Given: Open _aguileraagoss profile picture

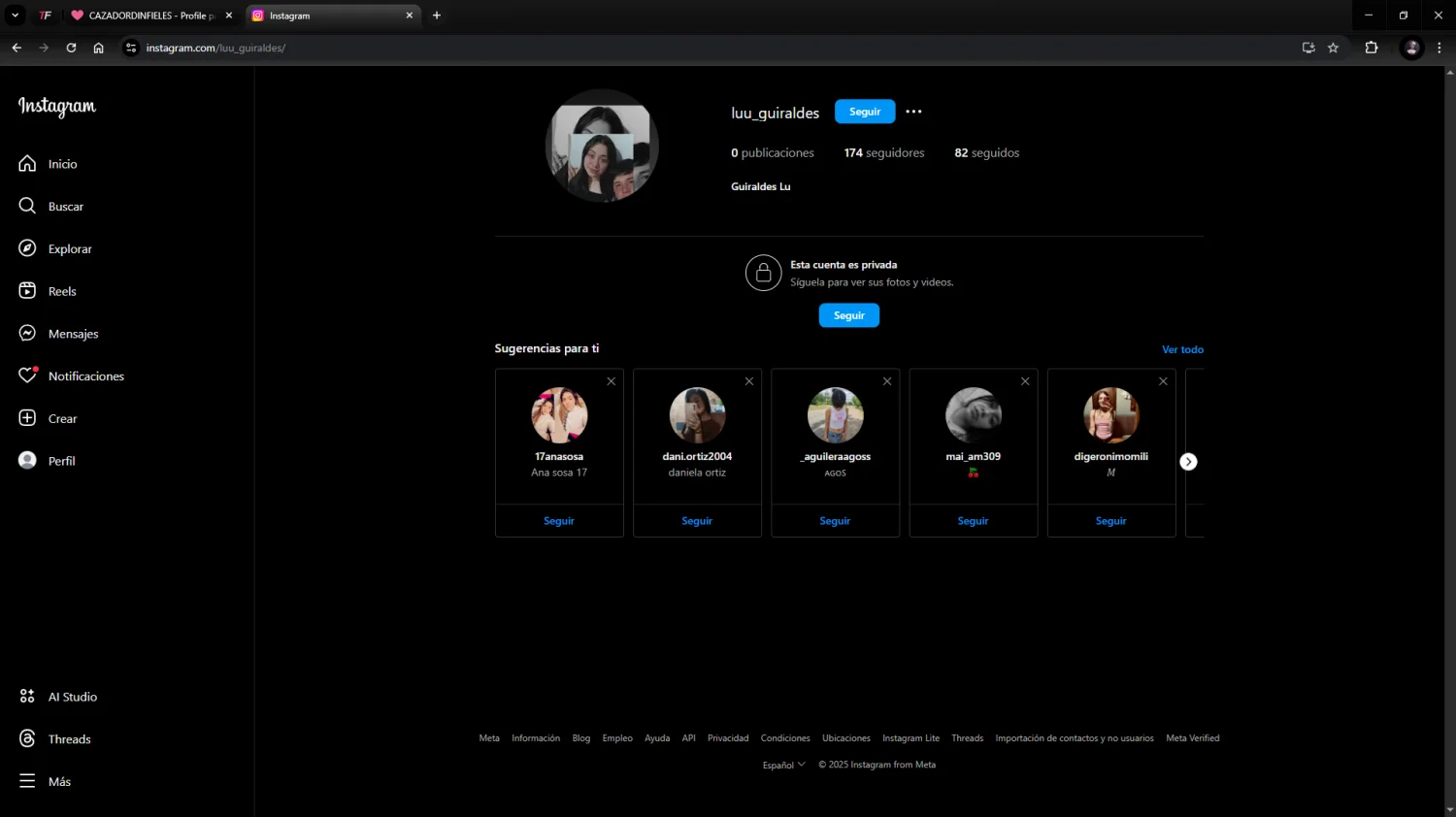Looking at the screenshot, I should coord(835,415).
